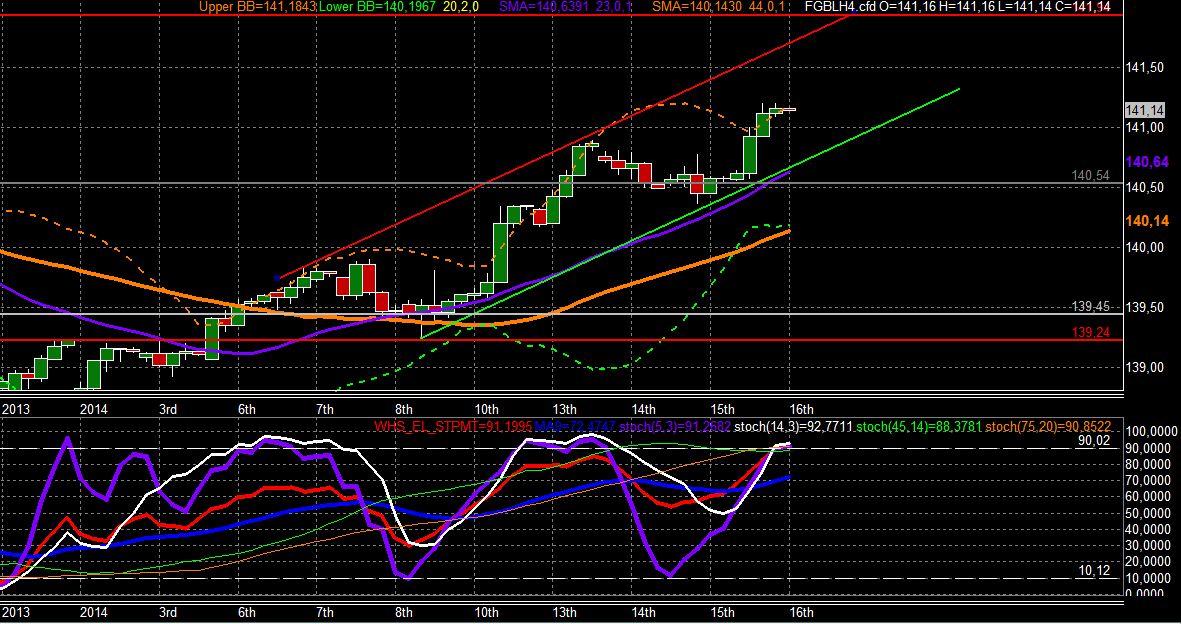Click the 140,00 price axis label
The image size is (1181, 624).
tap(1145, 247)
